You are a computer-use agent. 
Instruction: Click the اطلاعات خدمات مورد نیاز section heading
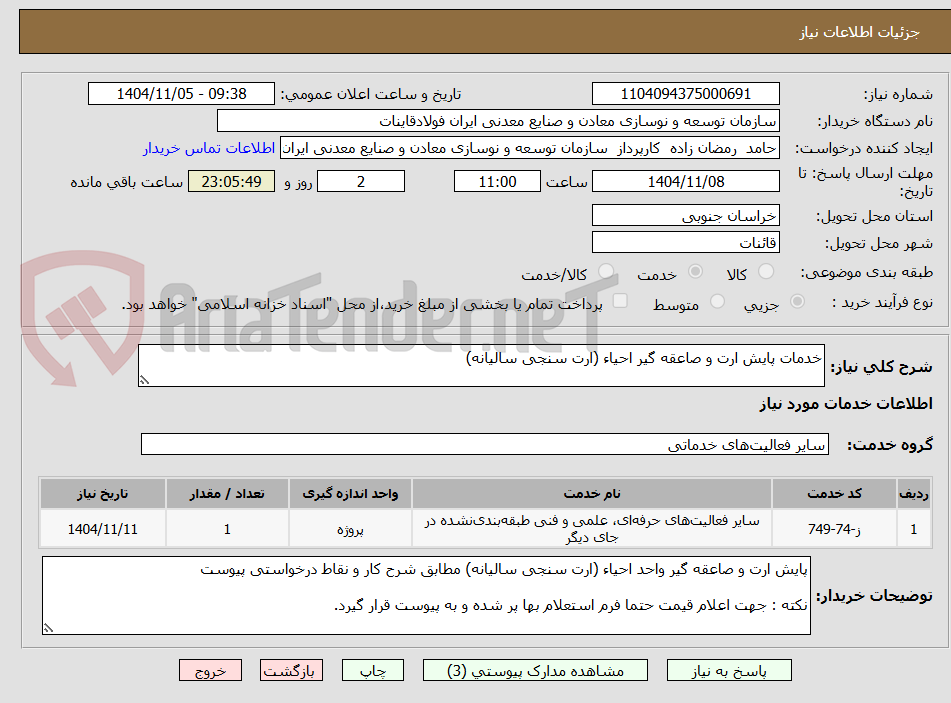(x=846, y=404)
